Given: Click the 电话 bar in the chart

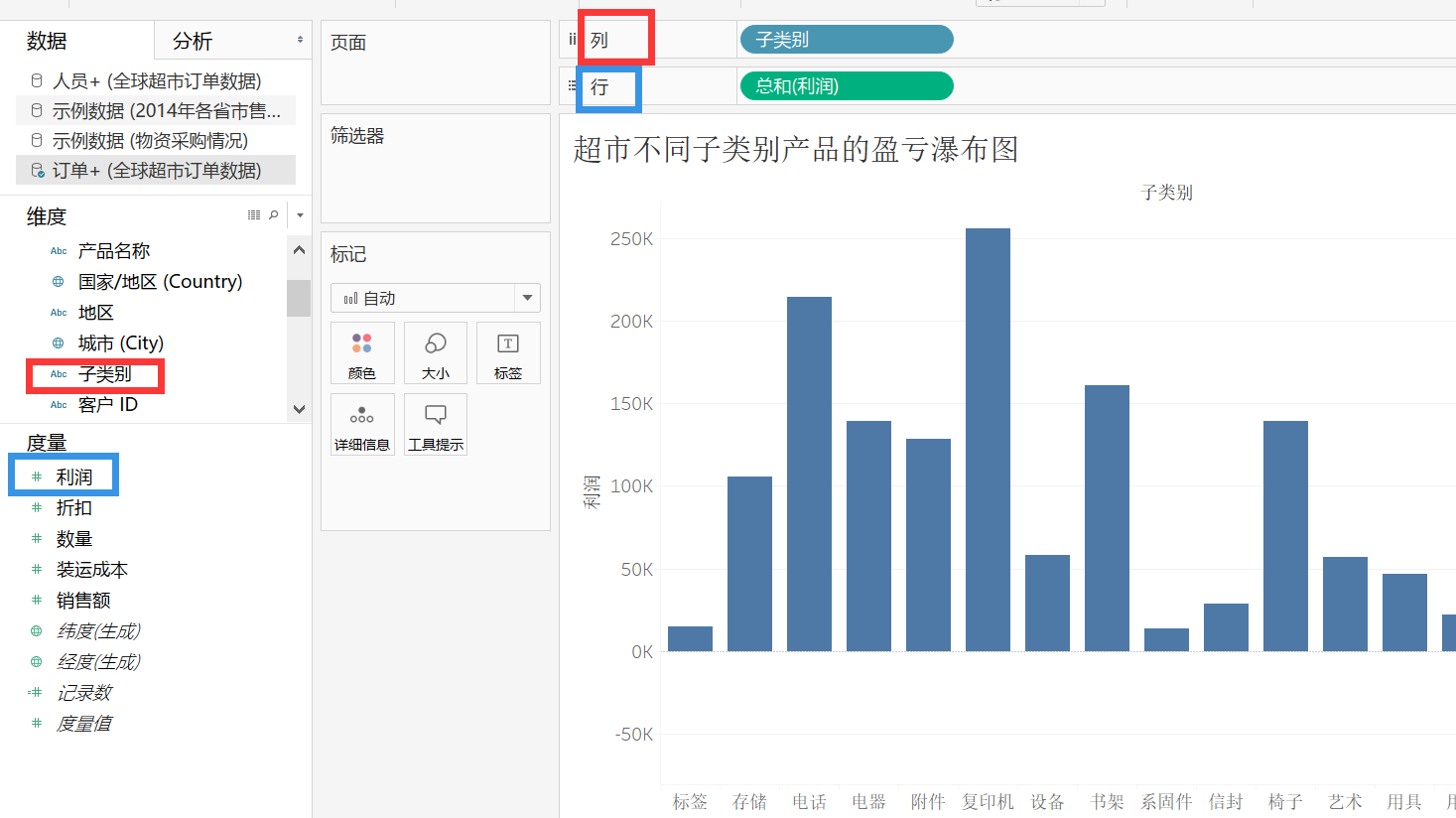Looking at the screenshot, I should point(809,474).
